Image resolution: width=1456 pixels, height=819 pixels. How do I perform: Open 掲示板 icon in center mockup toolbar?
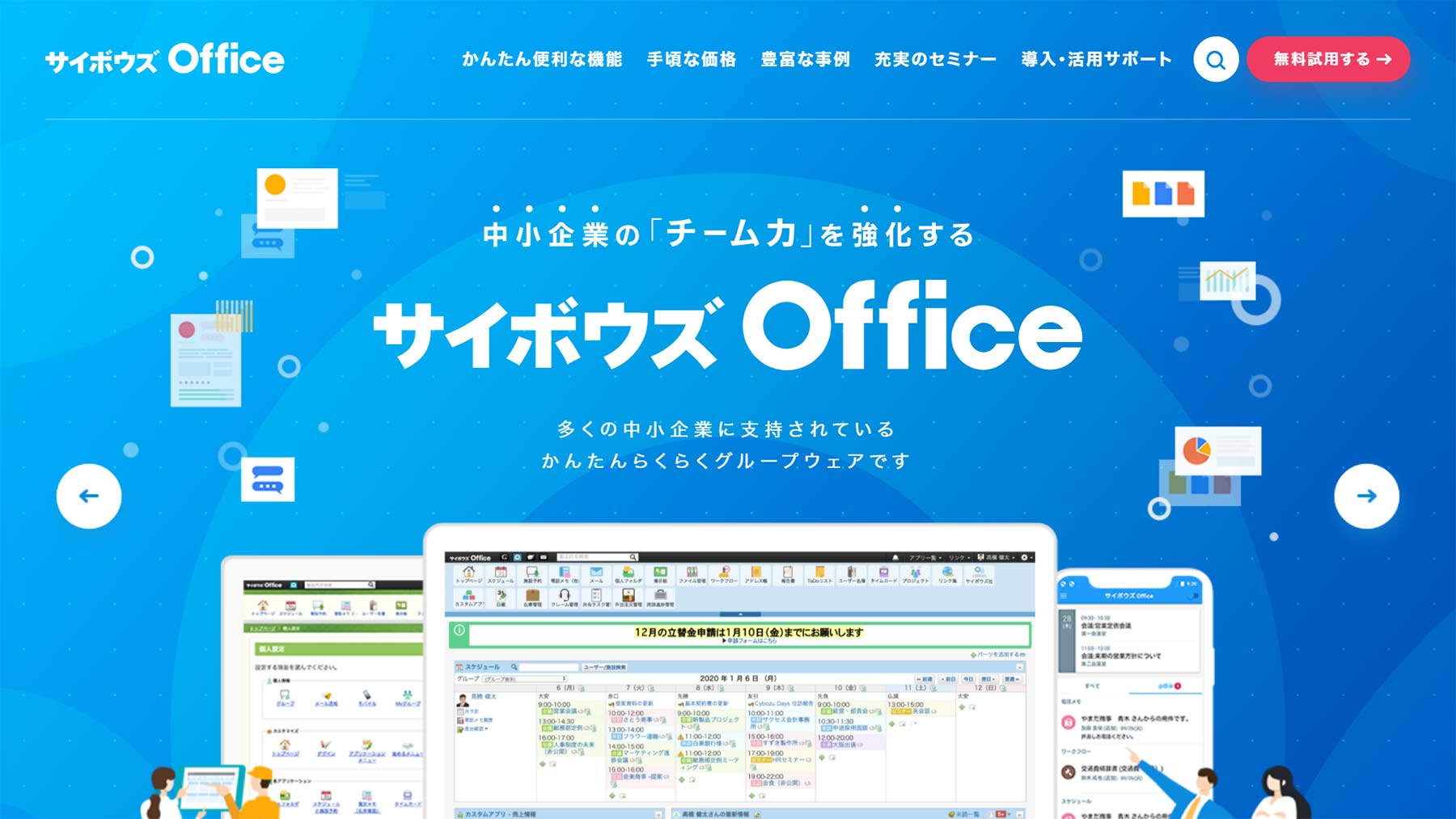pyautogui.click(x=660, y=574)
